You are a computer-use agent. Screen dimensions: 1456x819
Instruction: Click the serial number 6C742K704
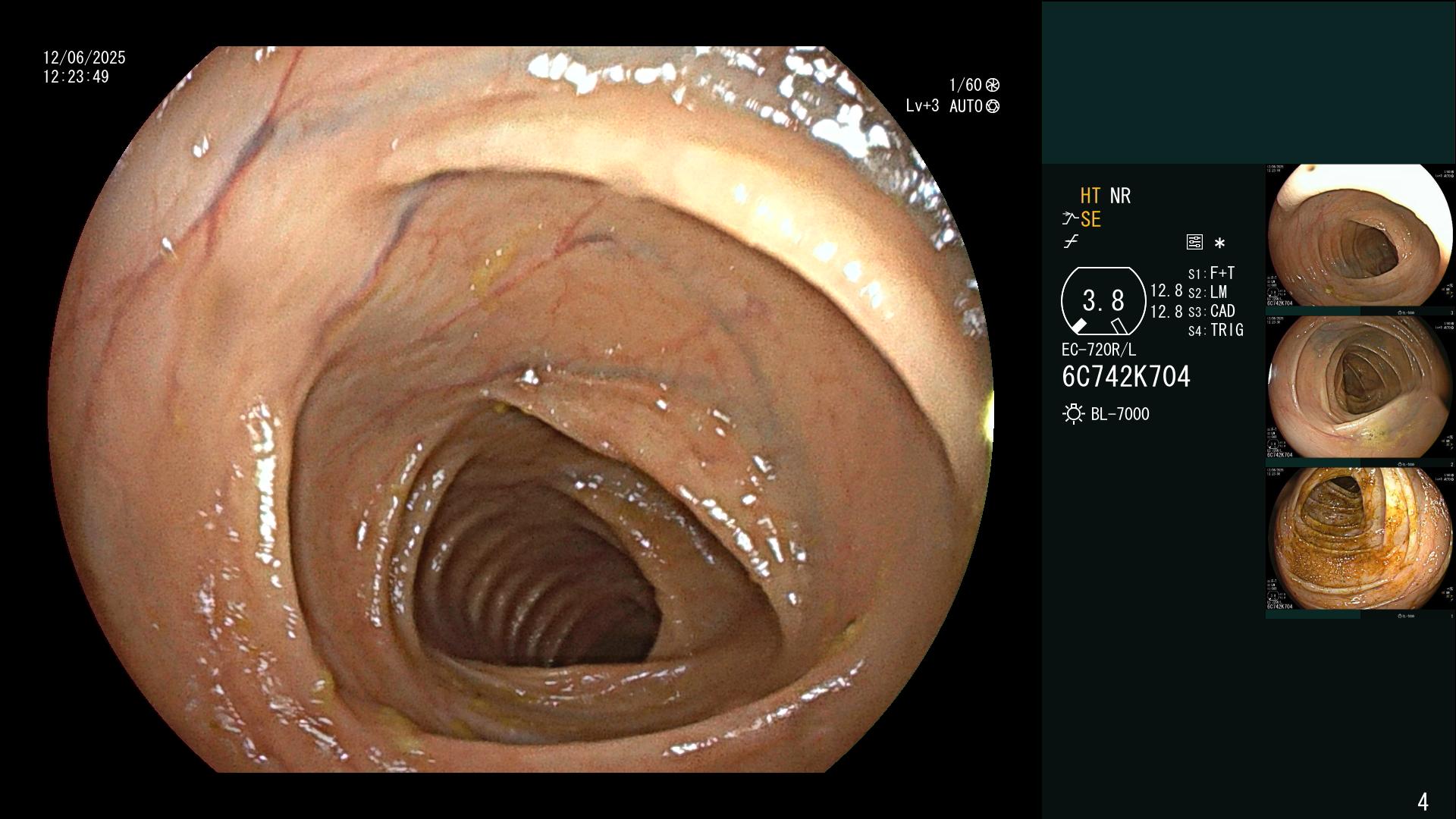(1126, 376)
